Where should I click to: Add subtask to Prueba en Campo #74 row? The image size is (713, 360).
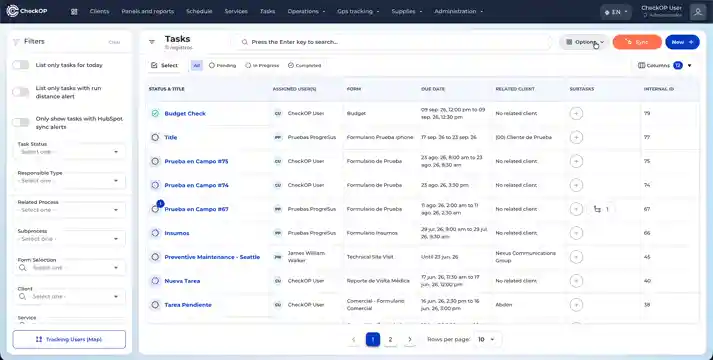(x=576, y=185)
